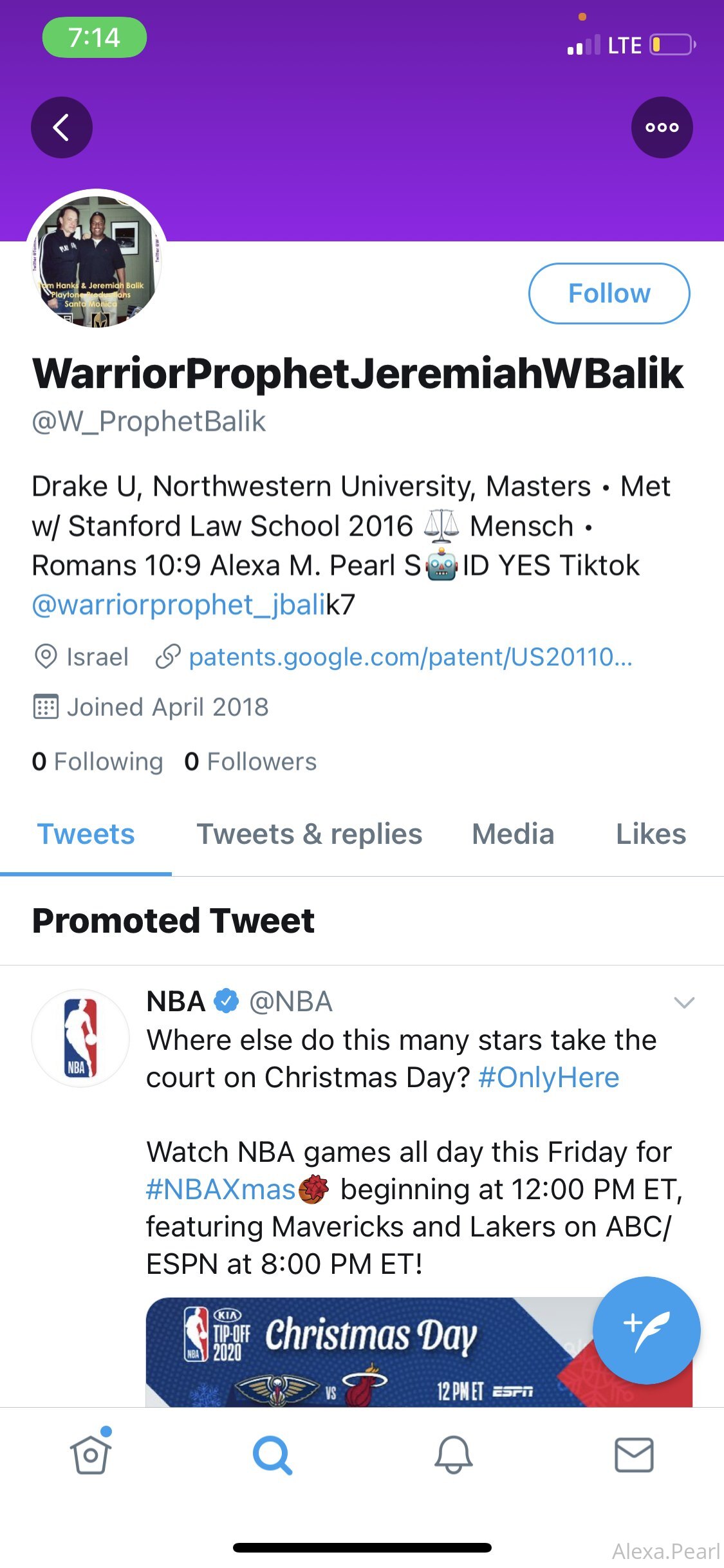Tap the Search magnifier icon

(272, 1455)
